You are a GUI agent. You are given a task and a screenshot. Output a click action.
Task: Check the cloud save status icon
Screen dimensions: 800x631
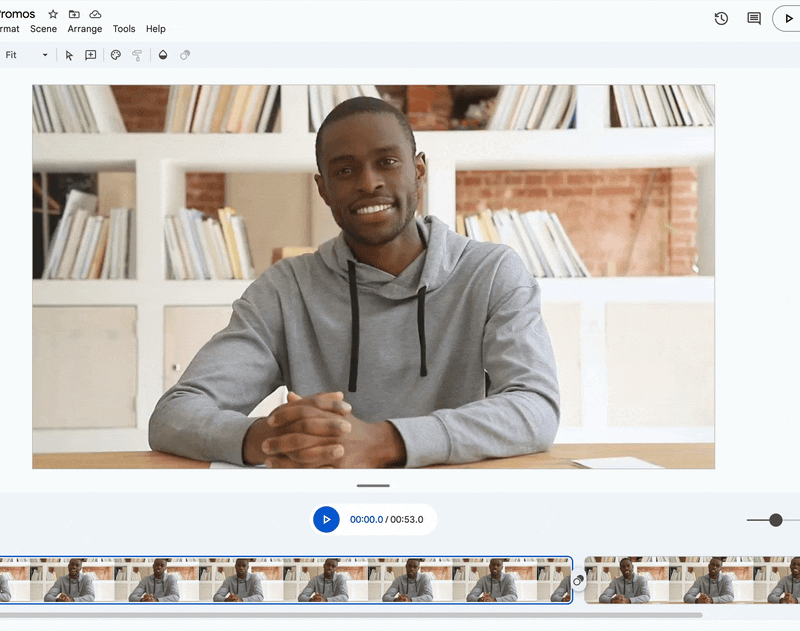click(x=95, y=14)
